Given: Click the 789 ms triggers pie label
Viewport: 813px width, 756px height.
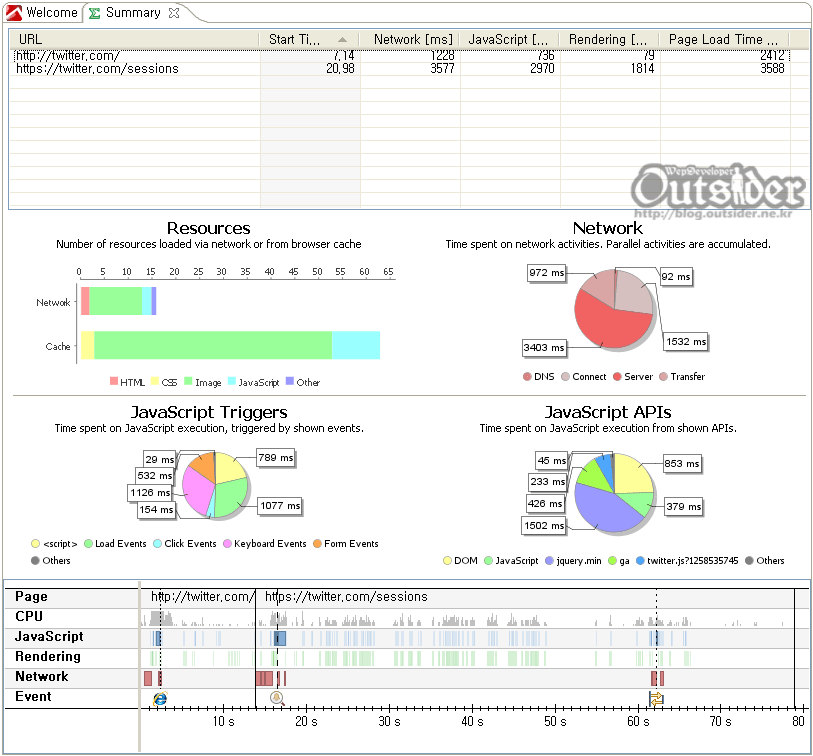Looking at the screenshot, I should pos(275,458).
